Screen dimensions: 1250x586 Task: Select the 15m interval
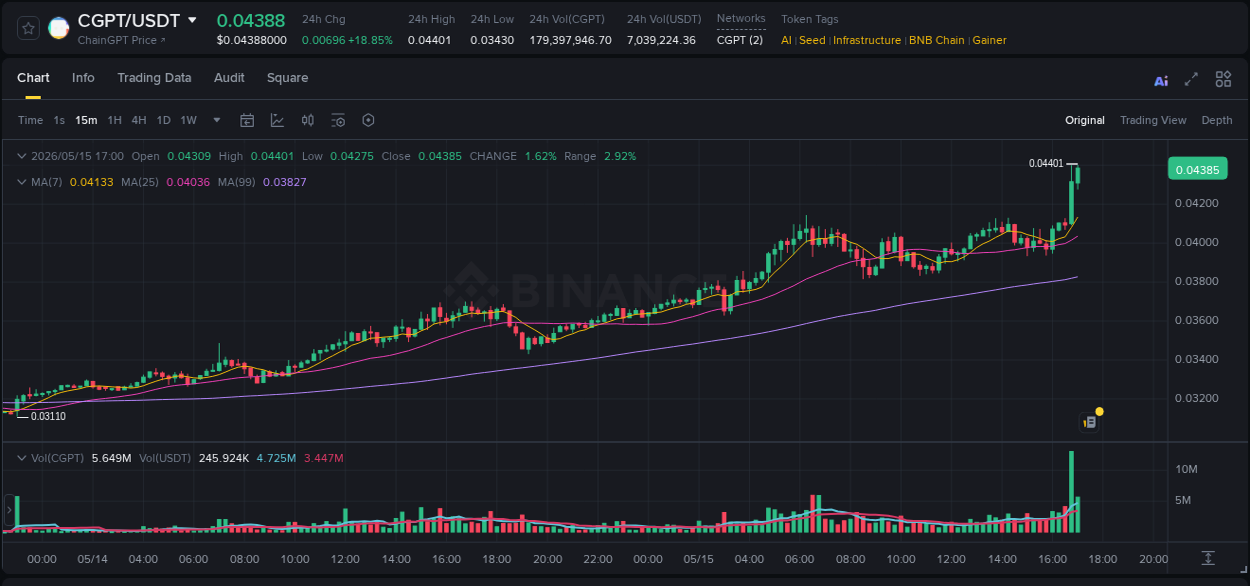86,120
